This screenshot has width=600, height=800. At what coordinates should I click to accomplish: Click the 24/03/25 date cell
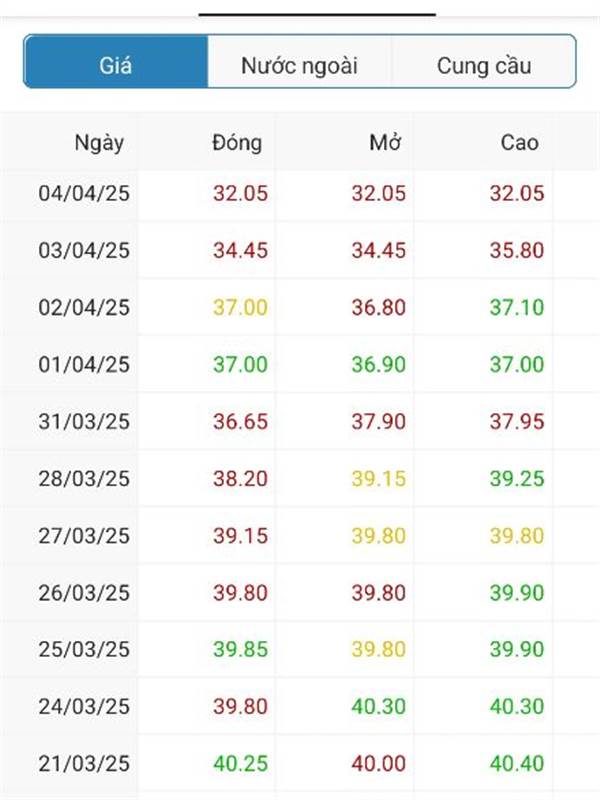click(x=84, y=707)
